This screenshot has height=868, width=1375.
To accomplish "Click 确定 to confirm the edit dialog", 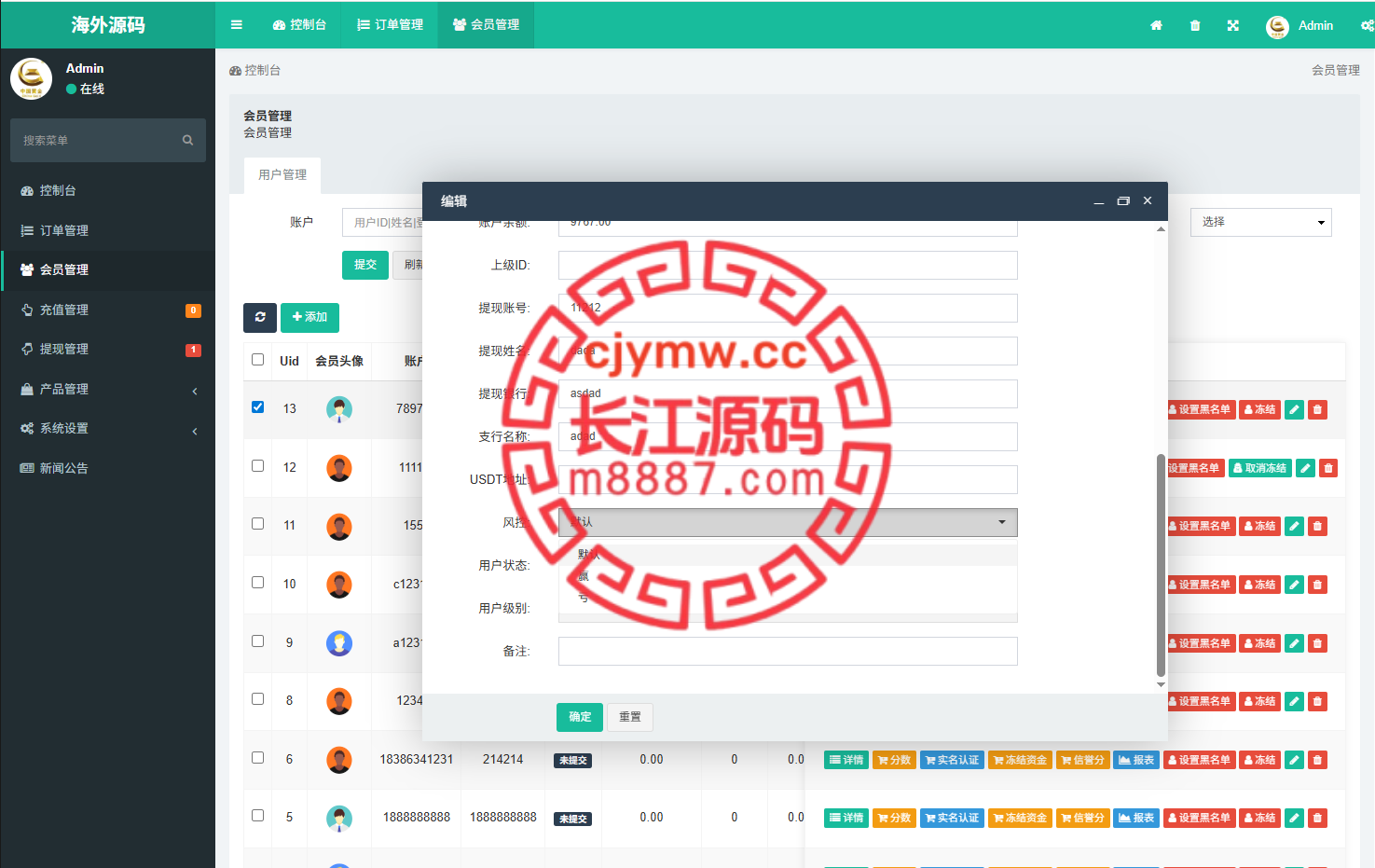I will click(x=580, y=717).
